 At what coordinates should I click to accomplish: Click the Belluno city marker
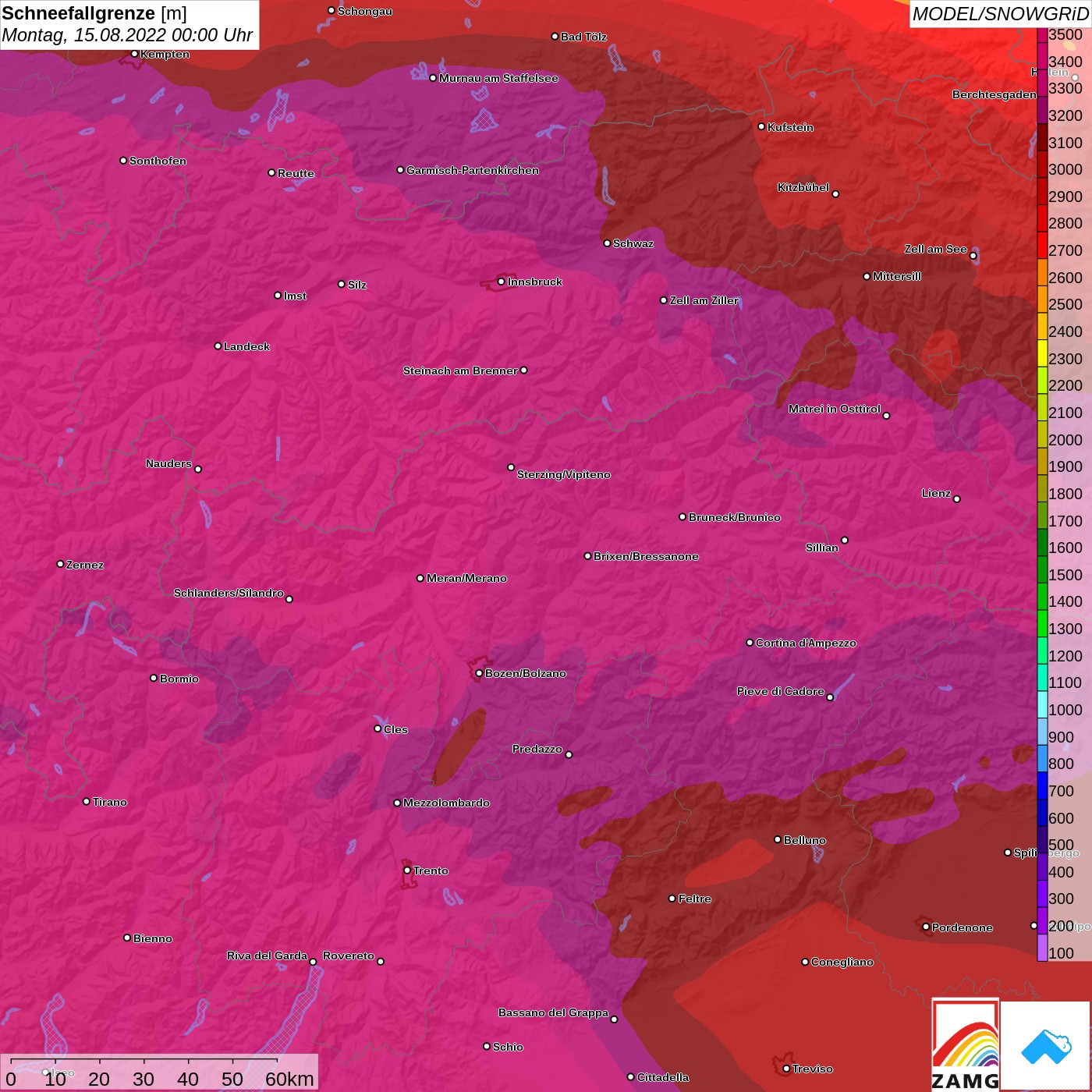777,839
